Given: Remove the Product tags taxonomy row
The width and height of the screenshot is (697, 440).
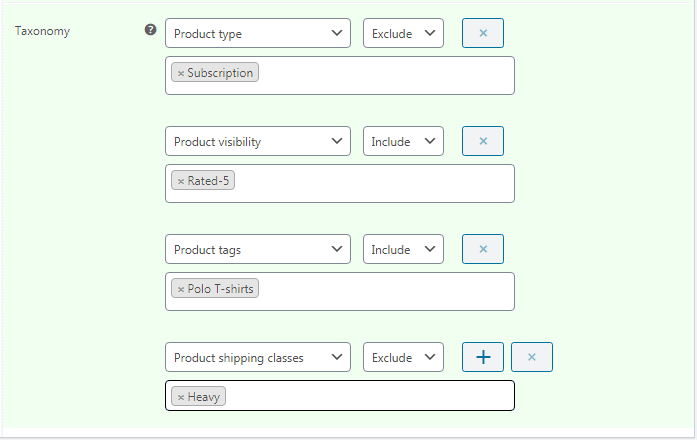Looking at the screenshot, I should pyautogui.click(x=483, y=249).
